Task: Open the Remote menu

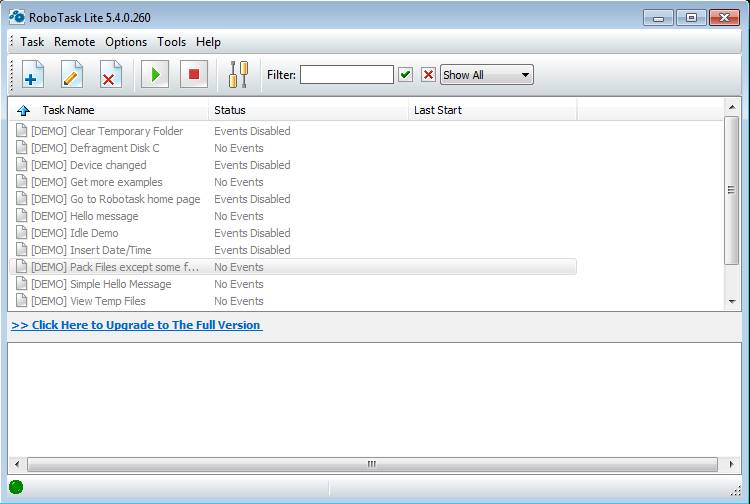Action: pyautogui.click(x=75, y=42)
